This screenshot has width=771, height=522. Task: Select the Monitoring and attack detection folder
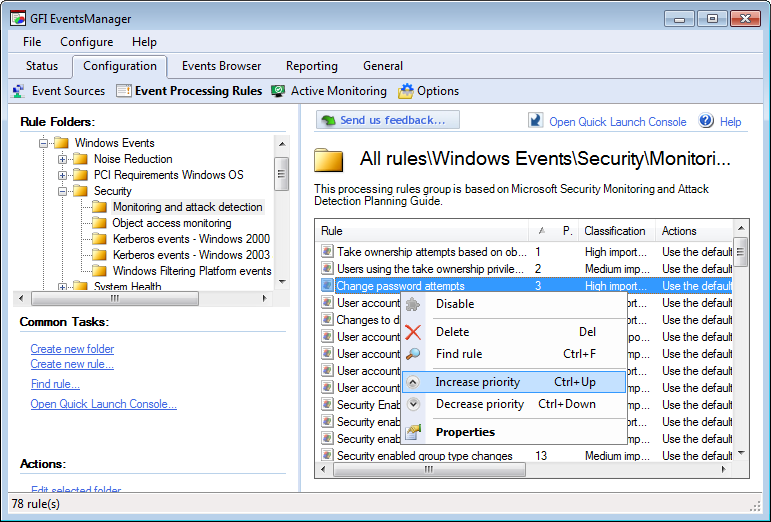187,207
